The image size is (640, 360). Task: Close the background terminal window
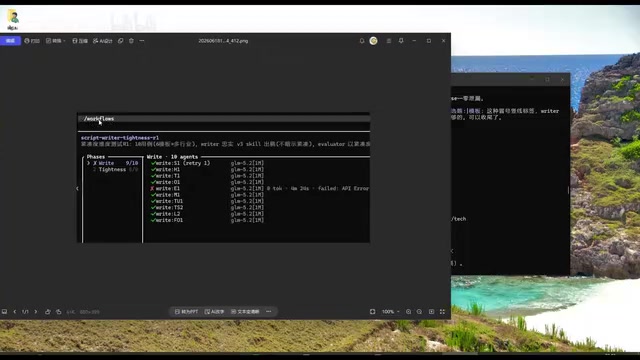click(x=562, y=80)
